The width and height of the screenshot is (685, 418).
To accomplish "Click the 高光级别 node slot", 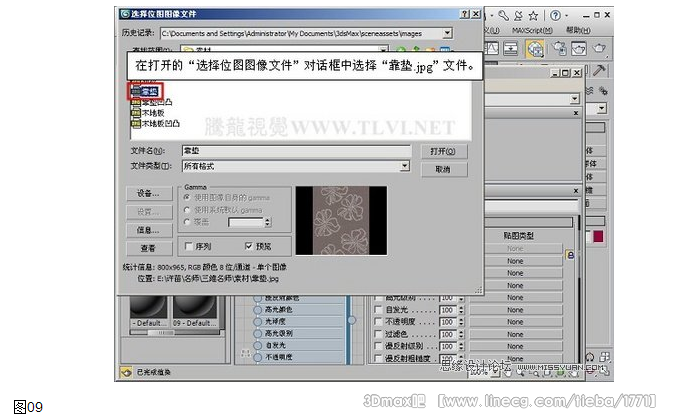I will tap(299, 333).
